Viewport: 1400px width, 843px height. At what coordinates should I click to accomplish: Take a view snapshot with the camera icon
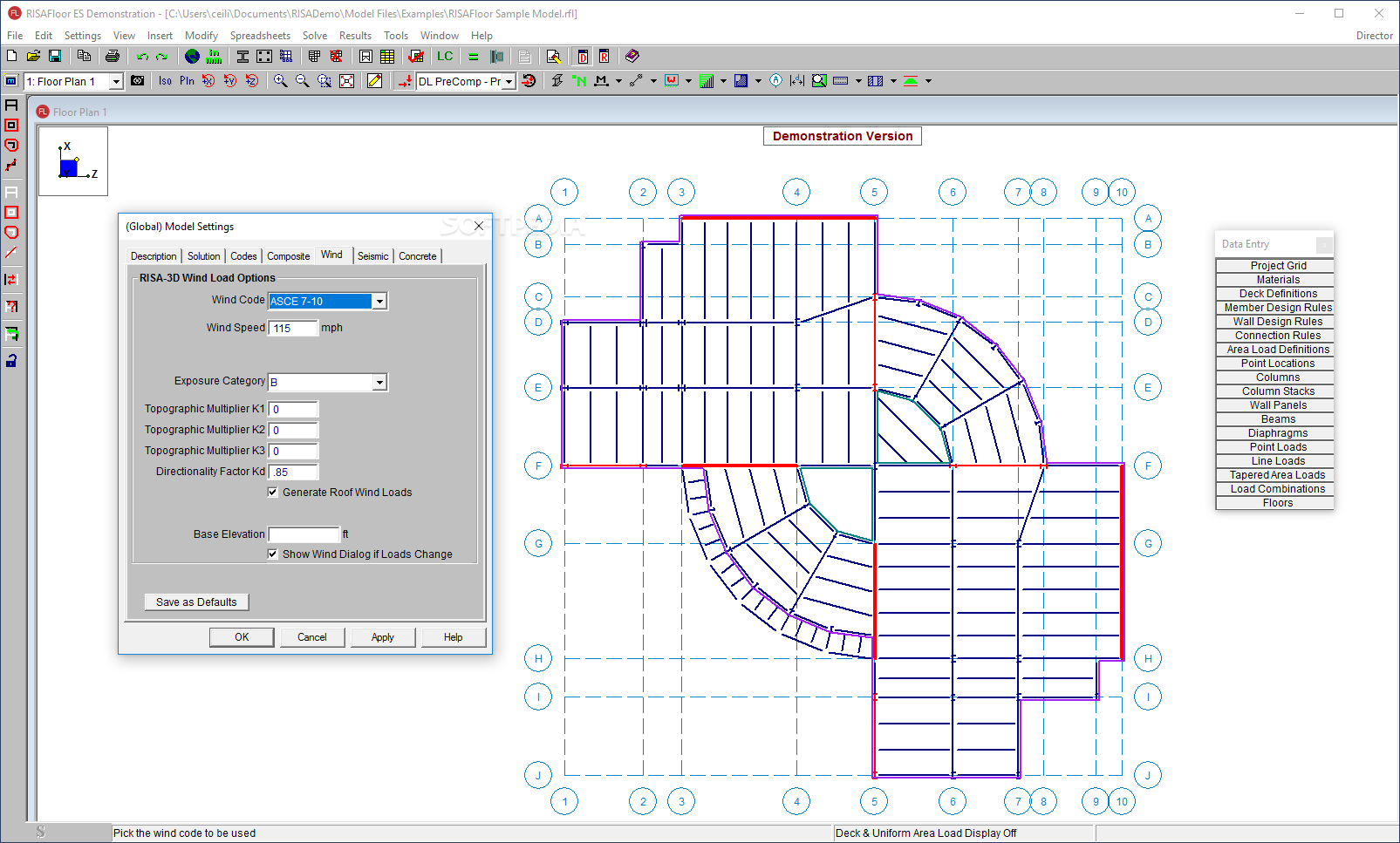click(x=138, y=80)
